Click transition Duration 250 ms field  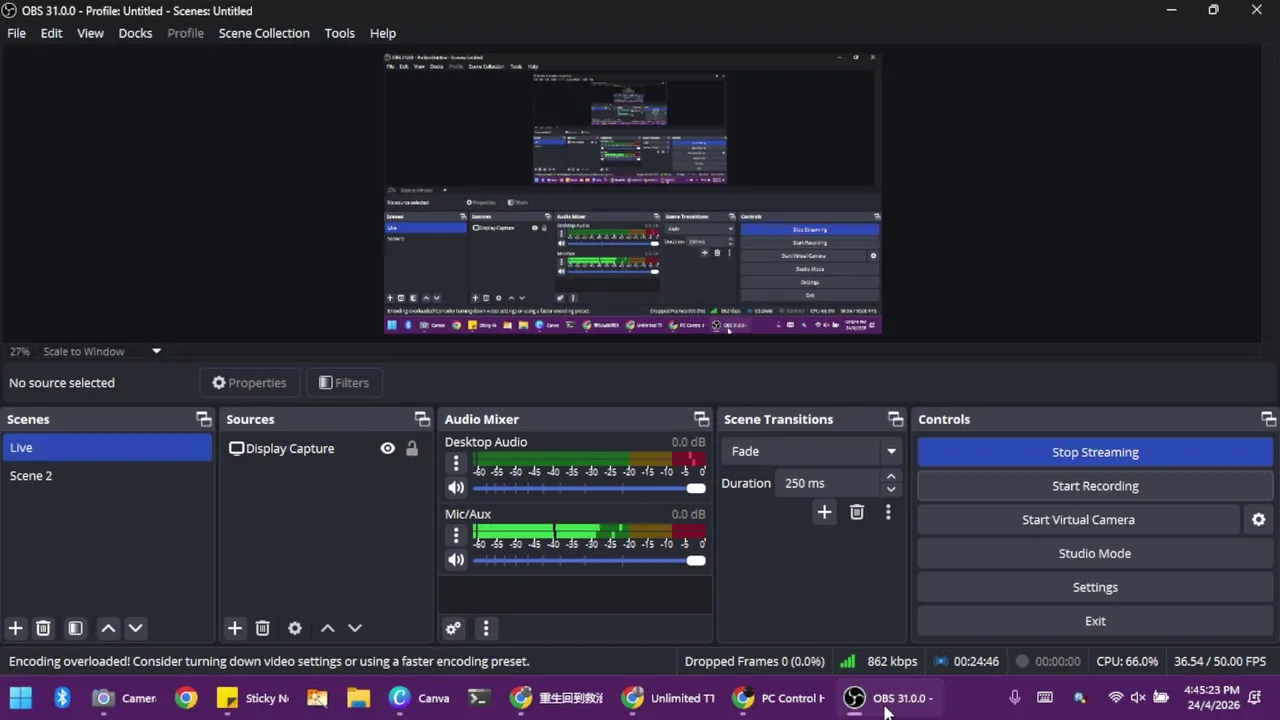tap(830, 483)
